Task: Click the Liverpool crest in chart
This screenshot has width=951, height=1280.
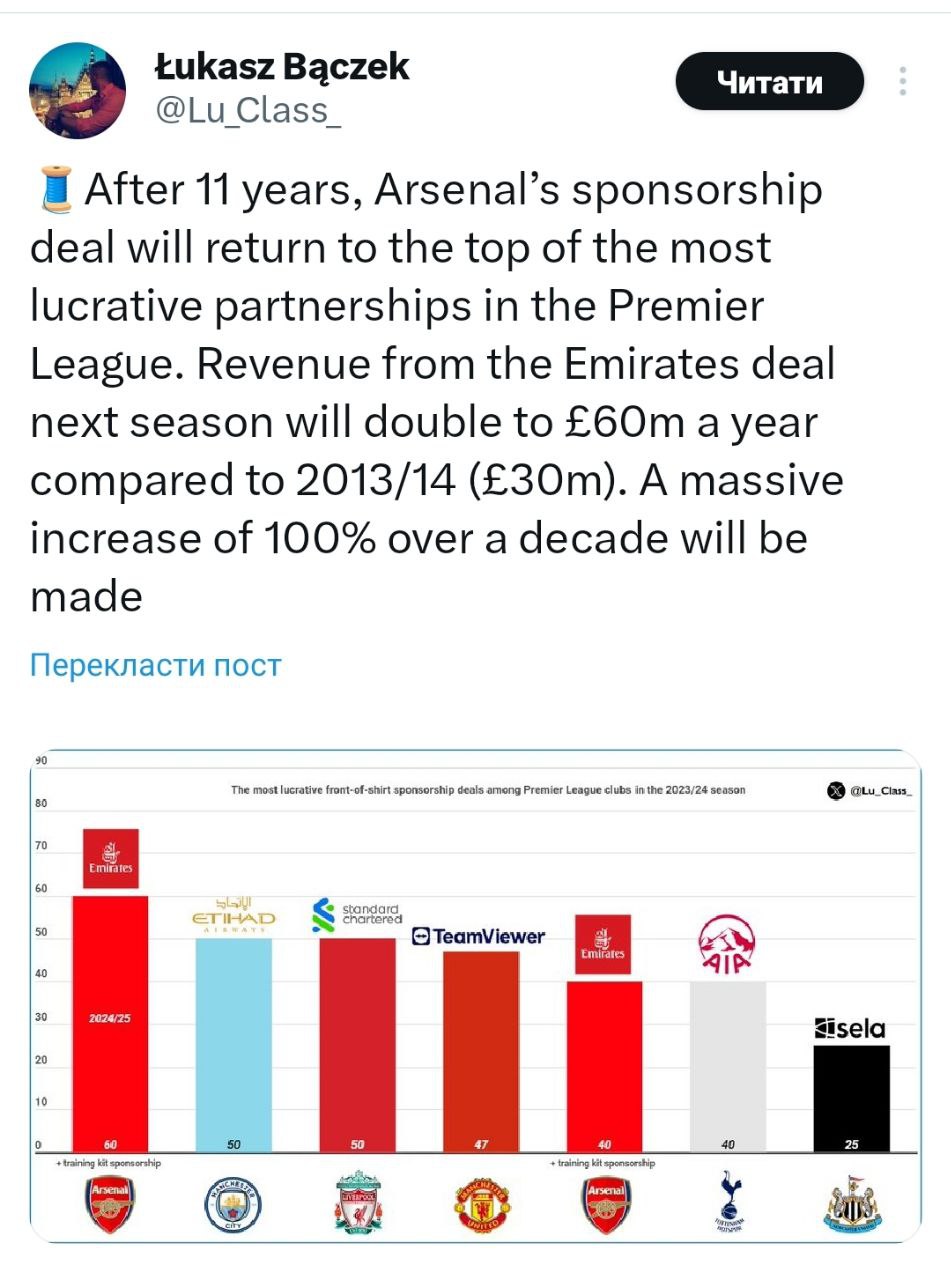Action: click(358, 1204)
